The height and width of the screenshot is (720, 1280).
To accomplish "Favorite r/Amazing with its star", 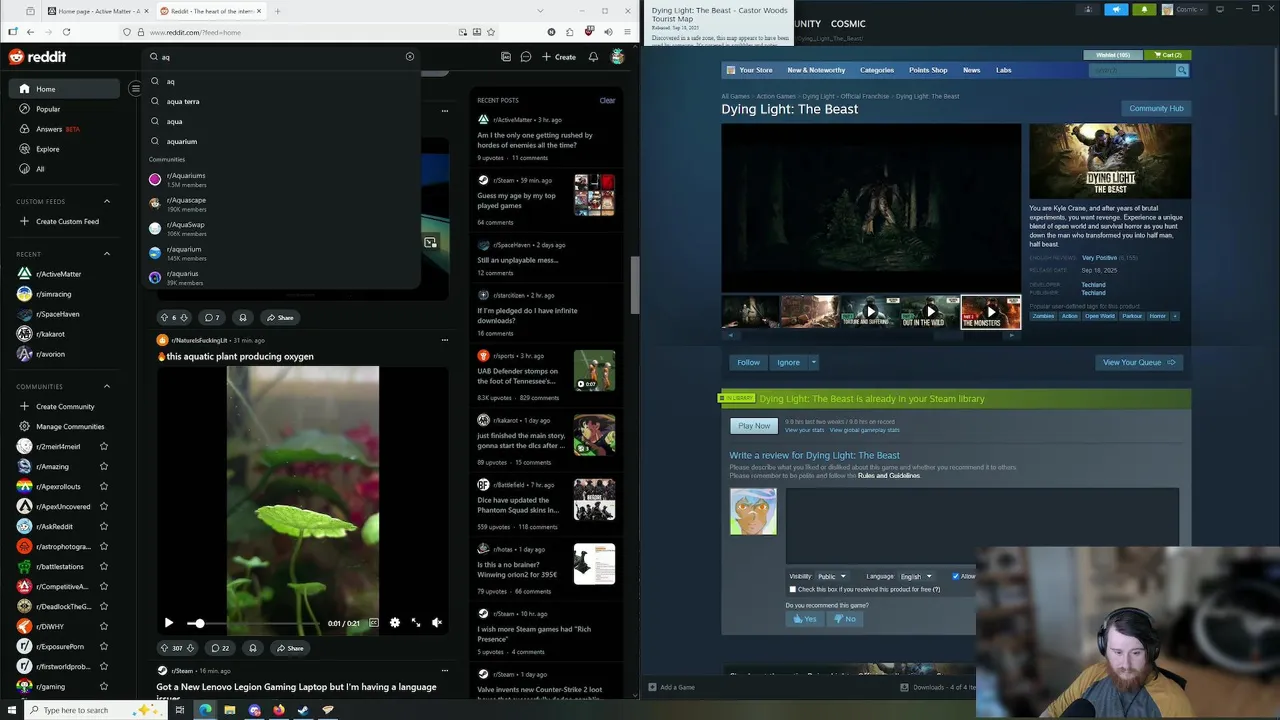I will click(104, 466).
